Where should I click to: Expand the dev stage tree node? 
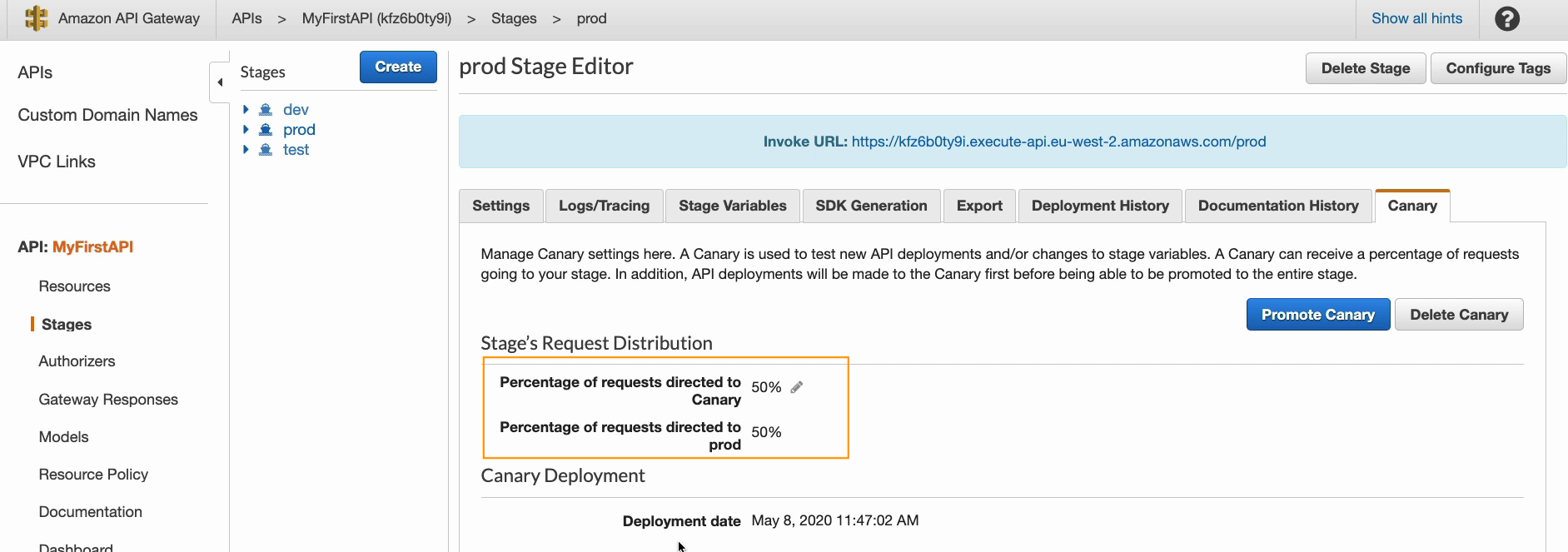tap(246, 109)
